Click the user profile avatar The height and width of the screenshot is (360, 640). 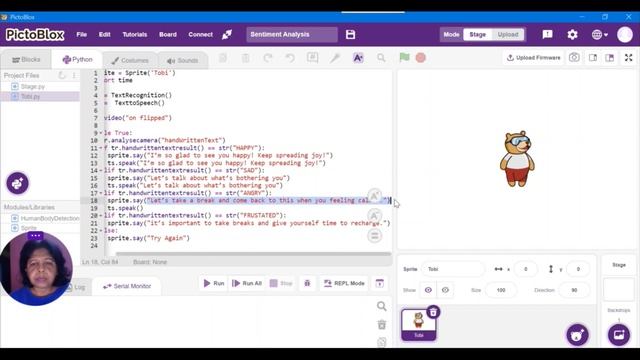624,35
